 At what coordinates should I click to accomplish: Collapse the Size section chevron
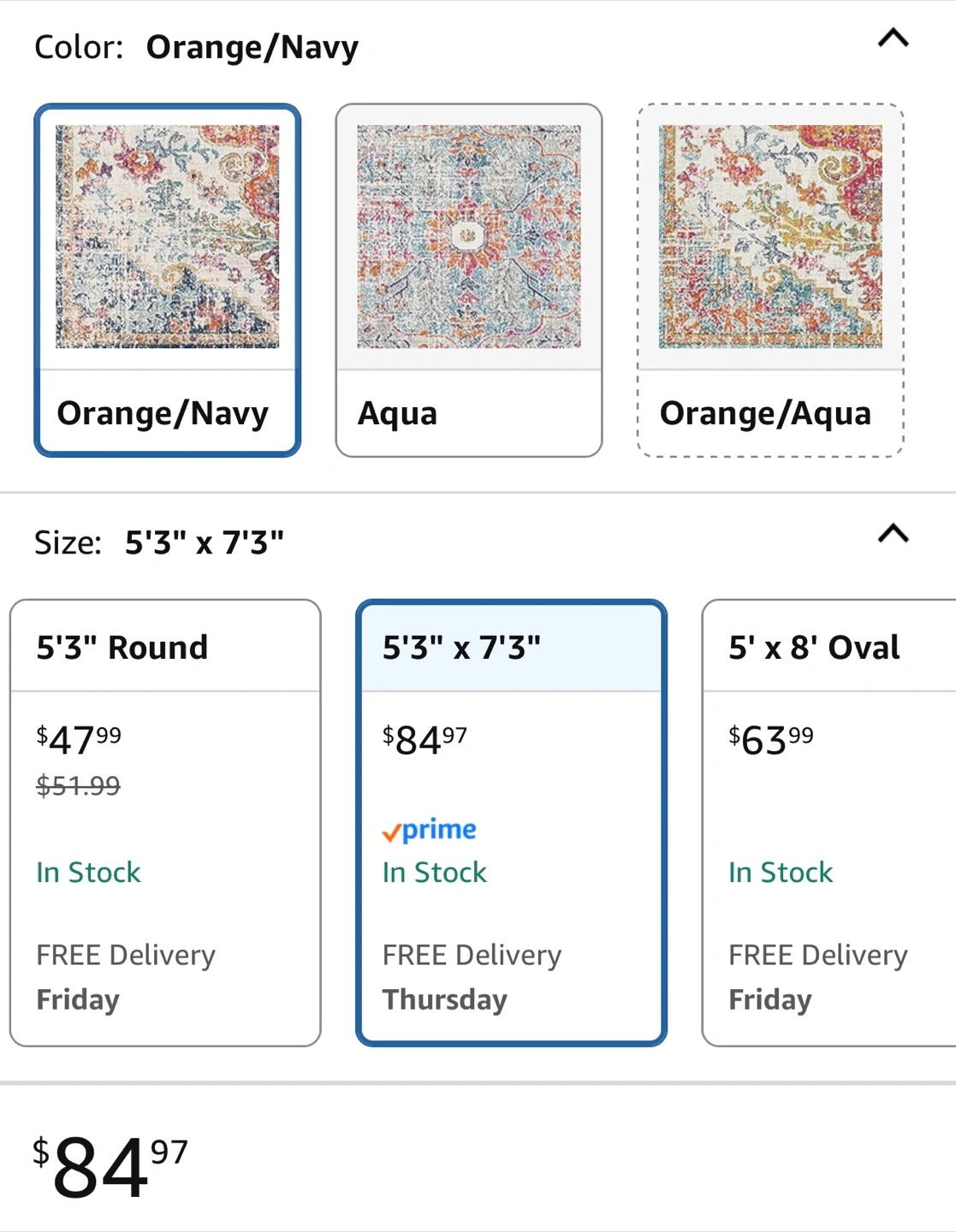(893, 534)
